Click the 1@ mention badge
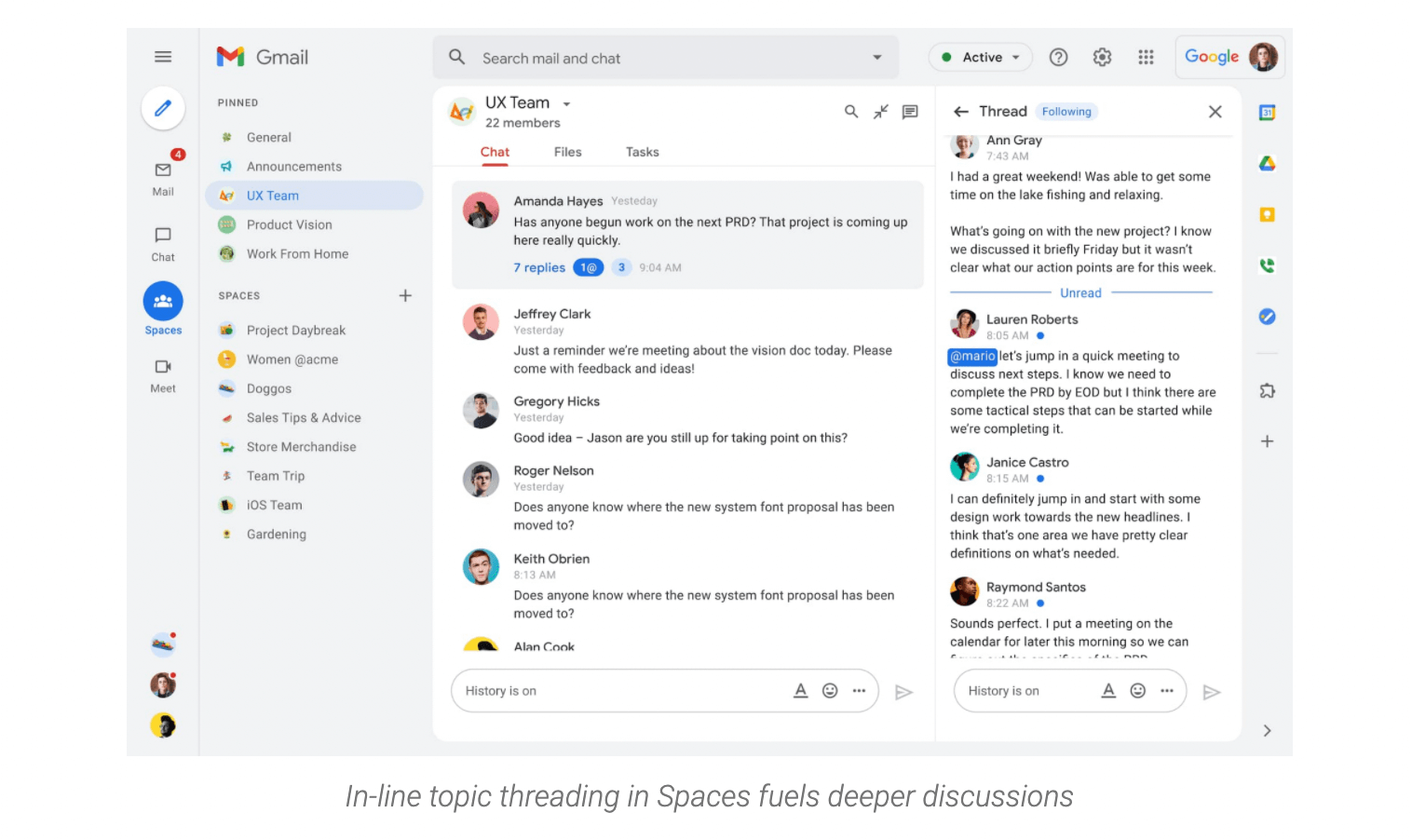Viewport: 1412px width, 840px height. coord(589,267)
